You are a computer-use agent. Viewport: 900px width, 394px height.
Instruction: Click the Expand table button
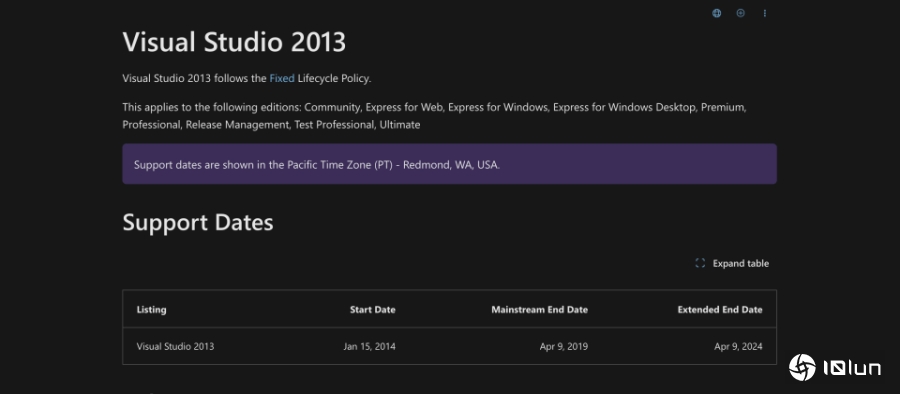[732, 264]
